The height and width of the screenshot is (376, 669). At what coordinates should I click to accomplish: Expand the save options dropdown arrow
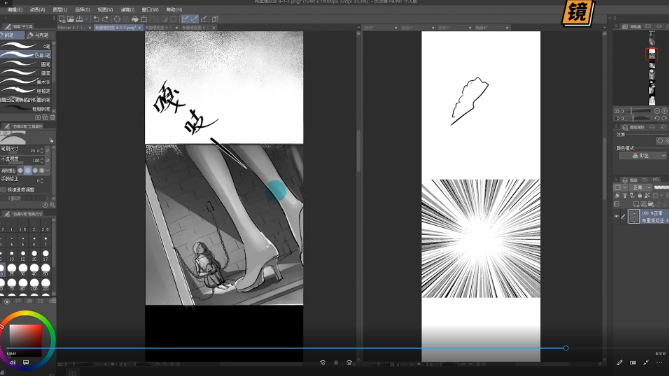click(x=86, y=19)
